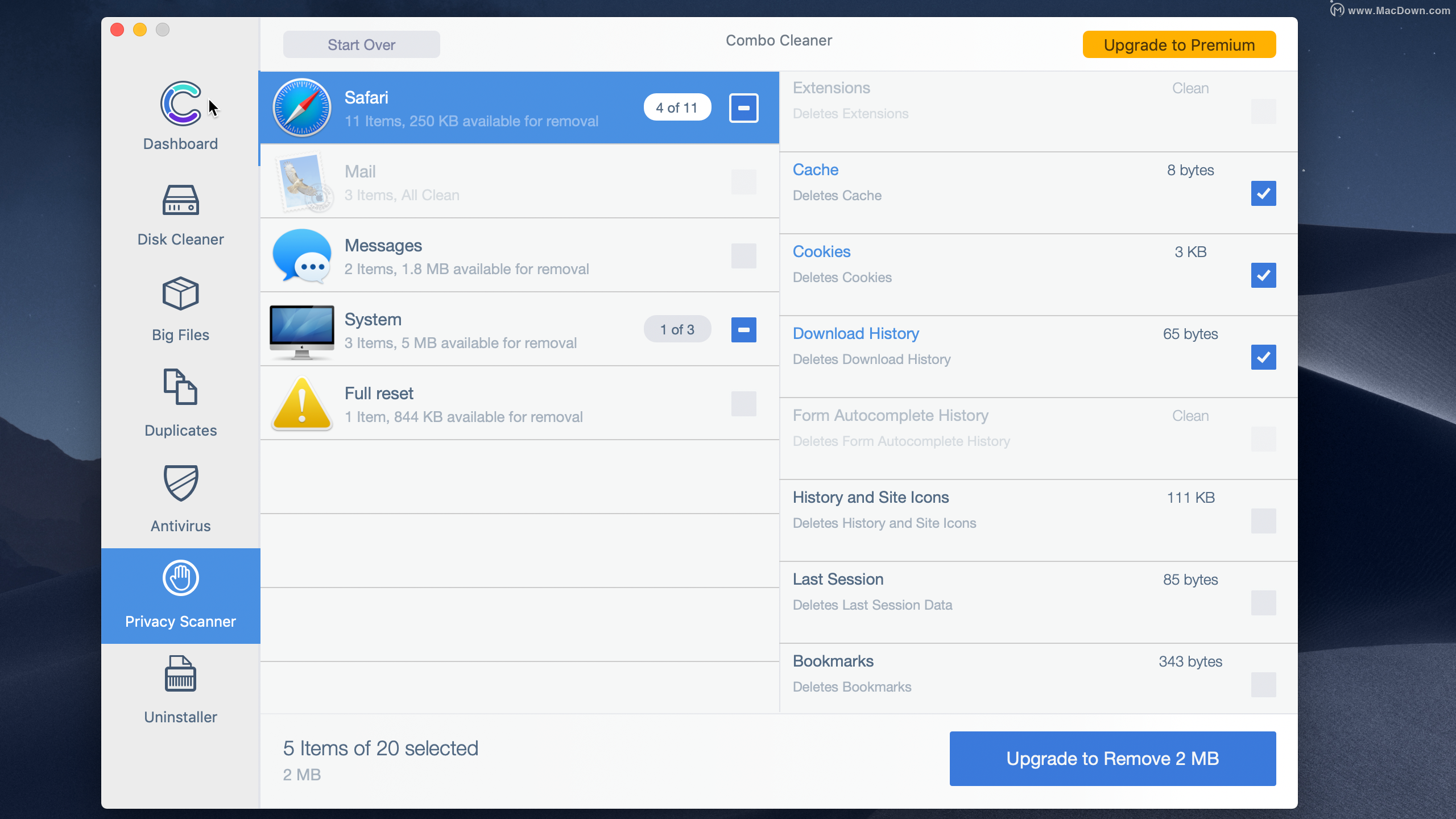The image size is (1456, 819).
Task: Uncheck the Cache checkbox
Action: point(1264,193)
